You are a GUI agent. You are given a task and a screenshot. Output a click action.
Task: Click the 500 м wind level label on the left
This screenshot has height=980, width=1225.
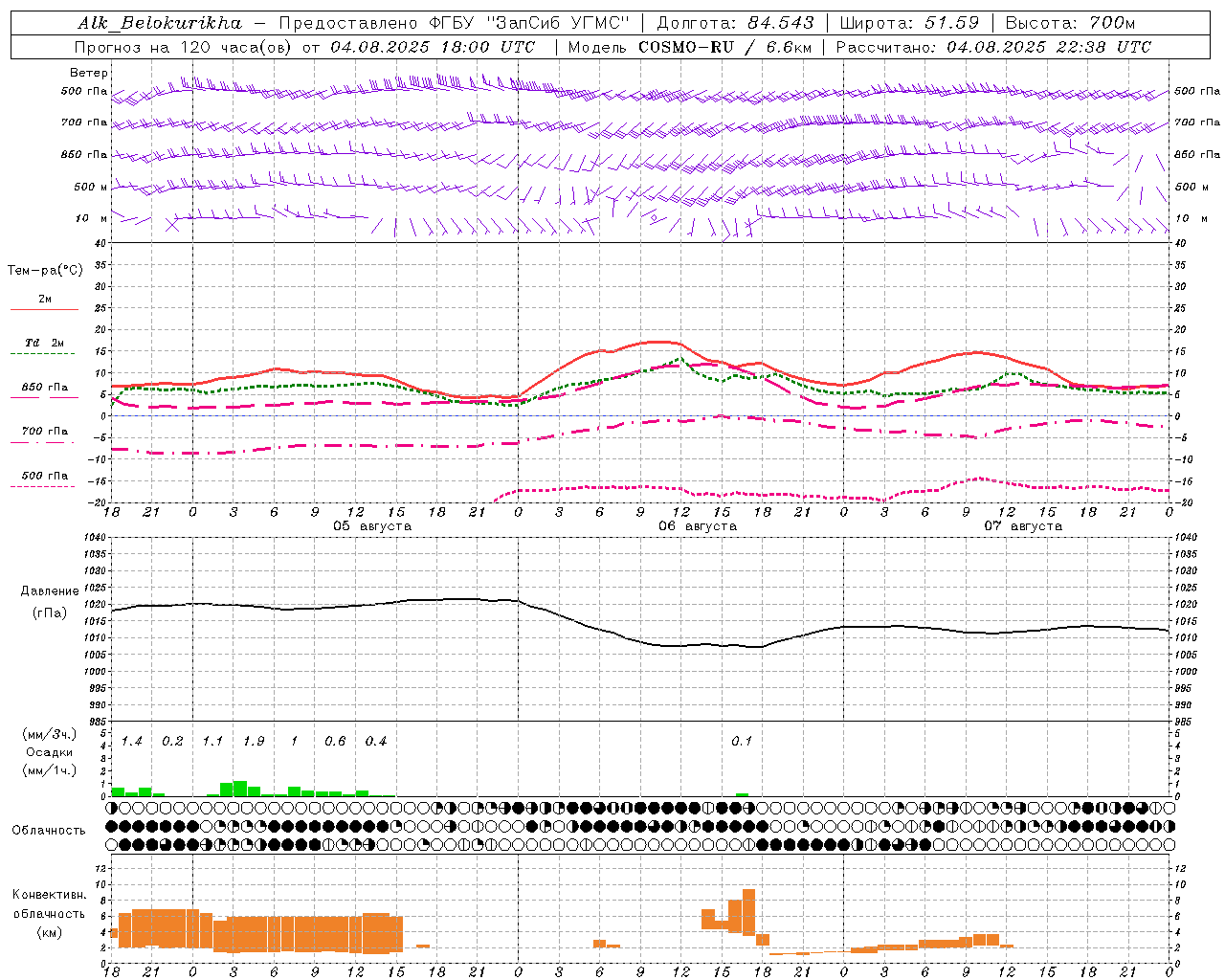pyautogui.click(x=91, y=187)
